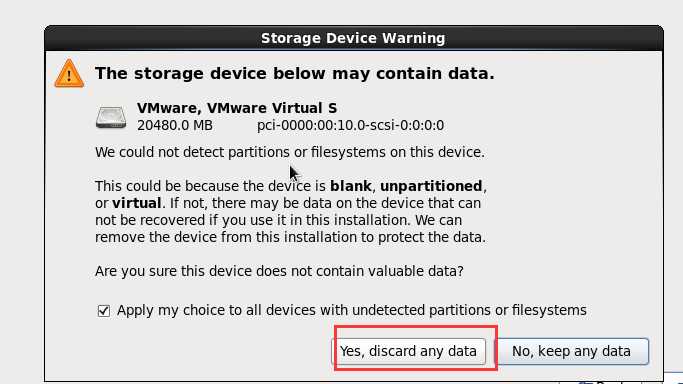Screen dimensions: 683x384
Task: Toggle the 'Apply my choice' checkbox
Action: point(104,311)
